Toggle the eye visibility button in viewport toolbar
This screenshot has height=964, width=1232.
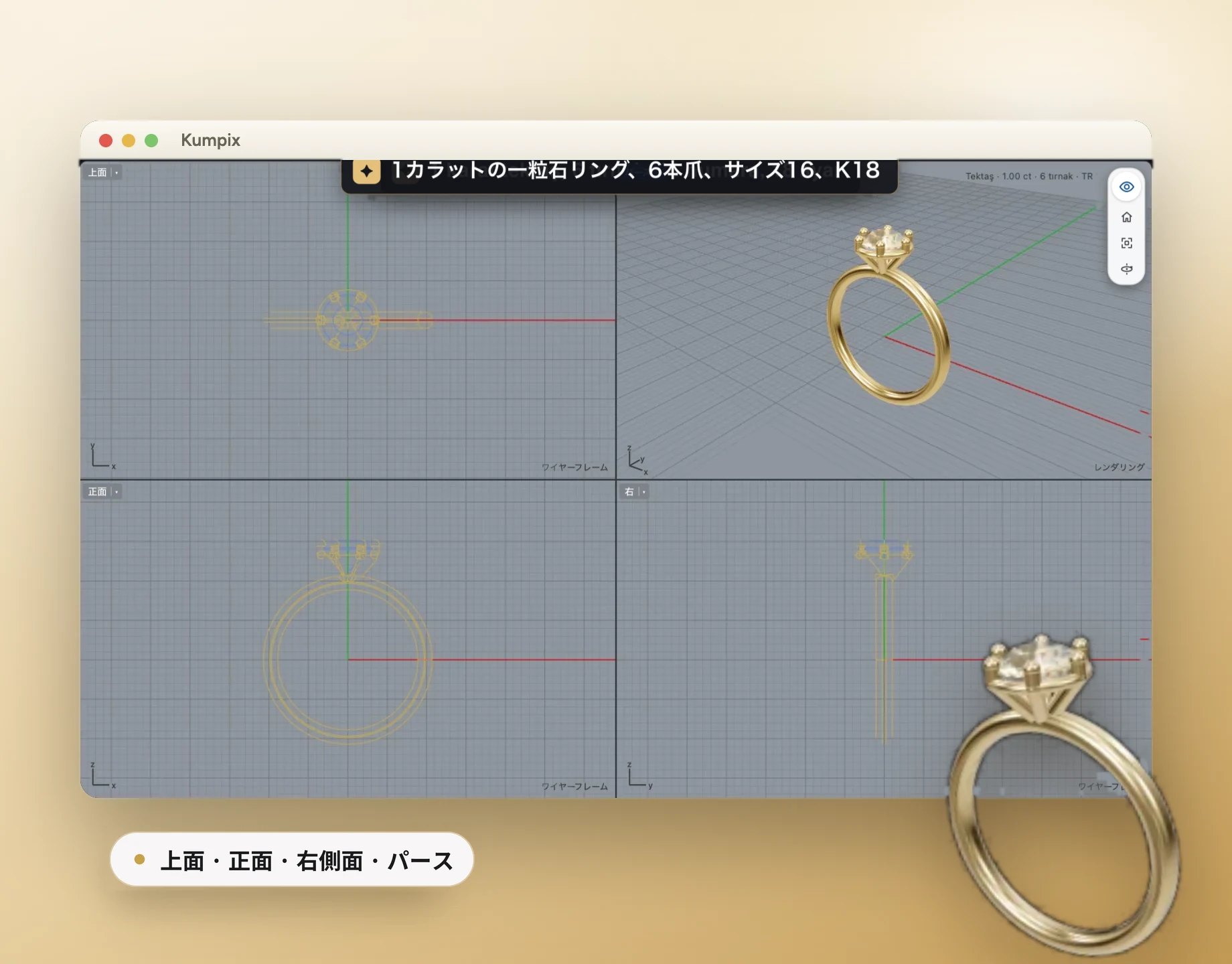coord(1126,187)
